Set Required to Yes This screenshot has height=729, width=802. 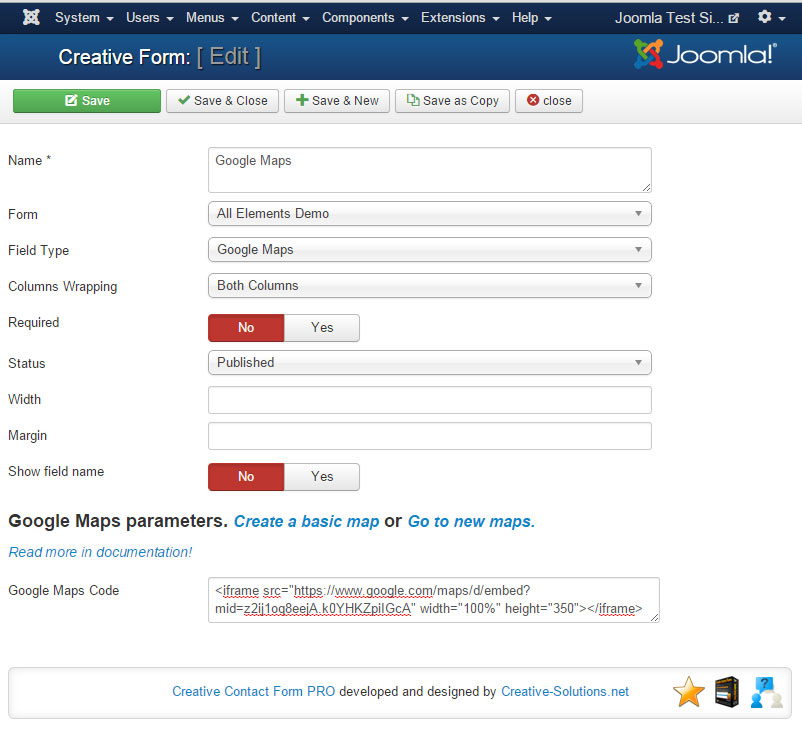pyautogui.click(x=322, y=327)
